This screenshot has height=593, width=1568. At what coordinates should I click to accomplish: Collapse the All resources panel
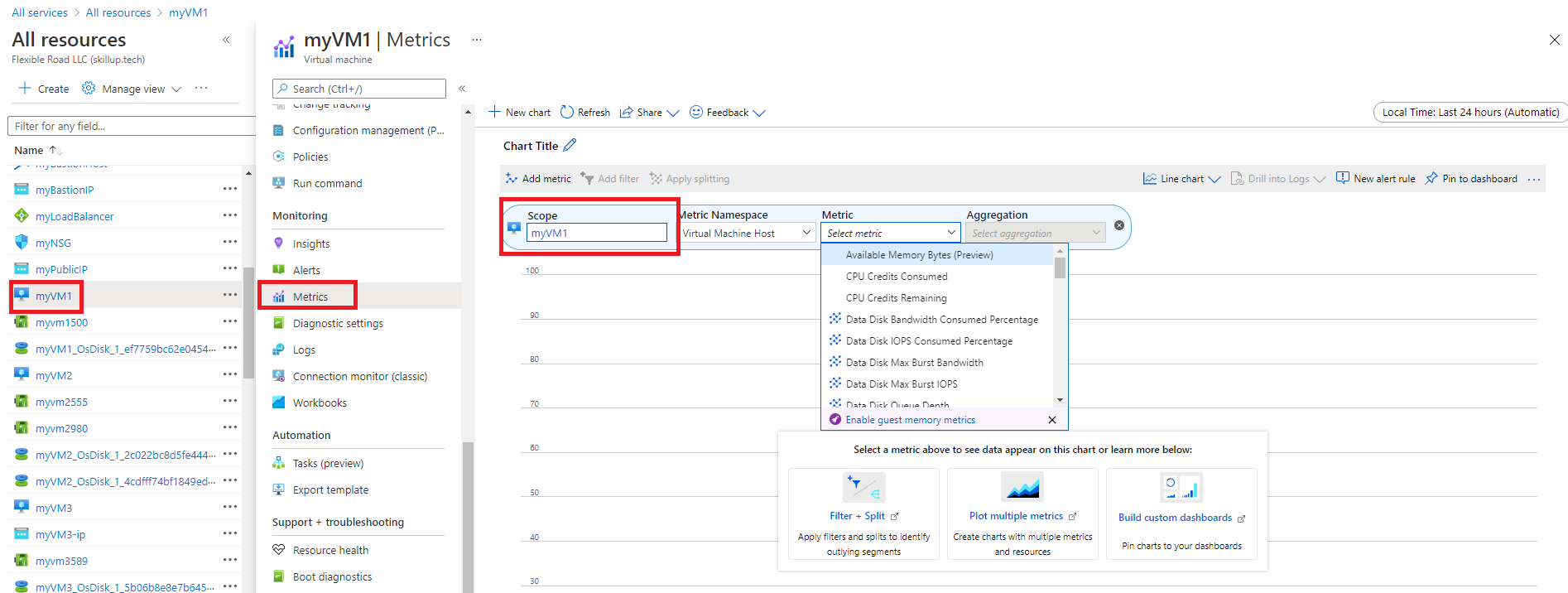coord(226,40)
